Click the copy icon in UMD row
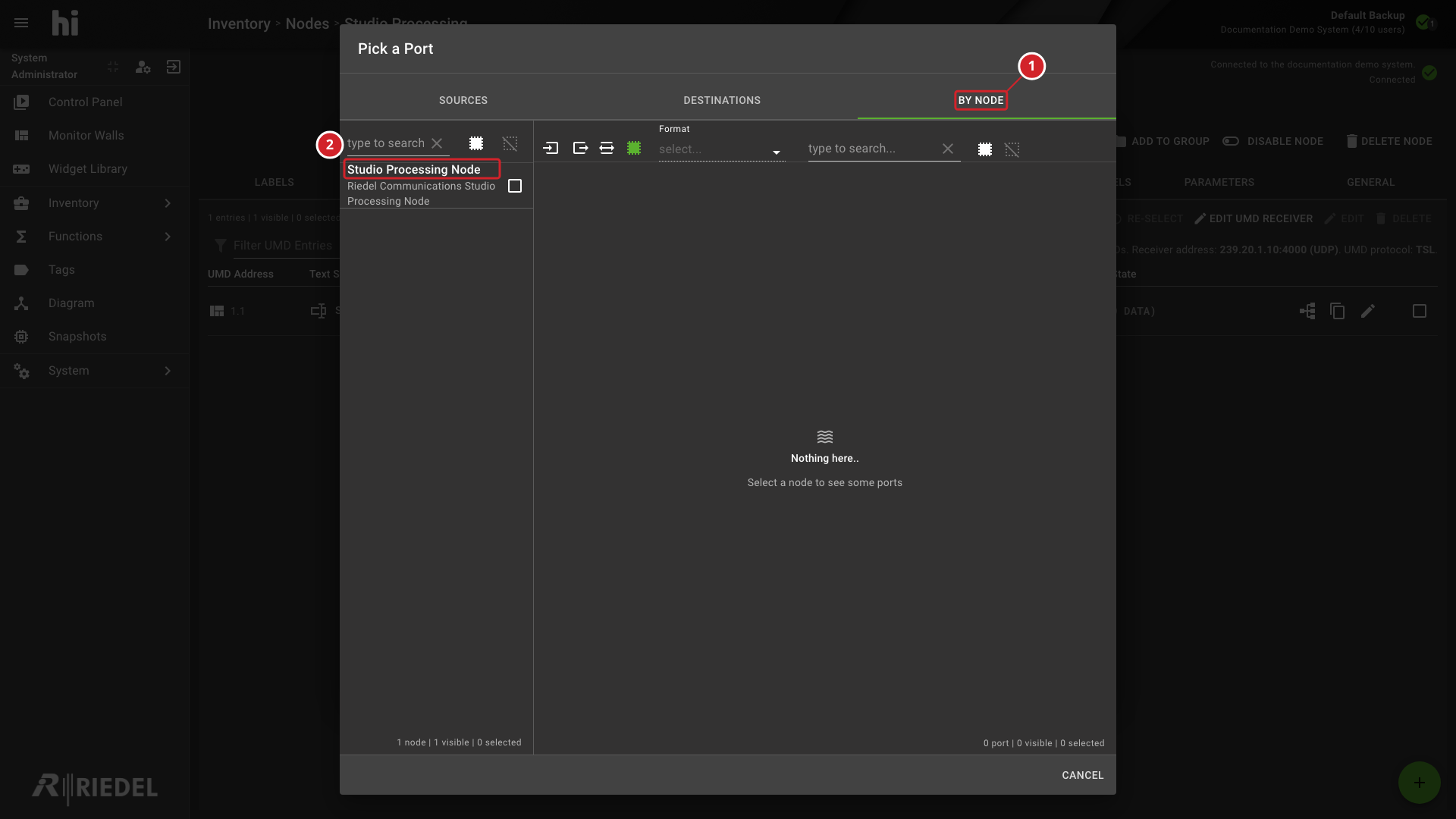Image resolution: width=1456 pixels, height=819 pixels. pos(1338,311)
